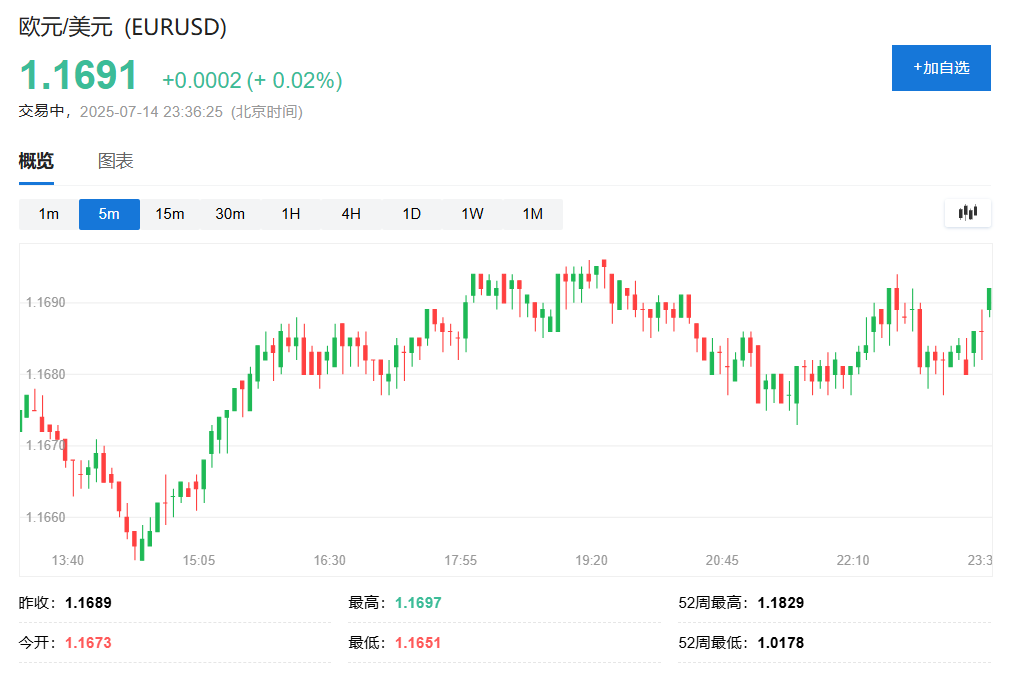Click the 1.1690 price axis label
Screen dimensions: 1021x680
pyautogui.click(x=46, y=302)
